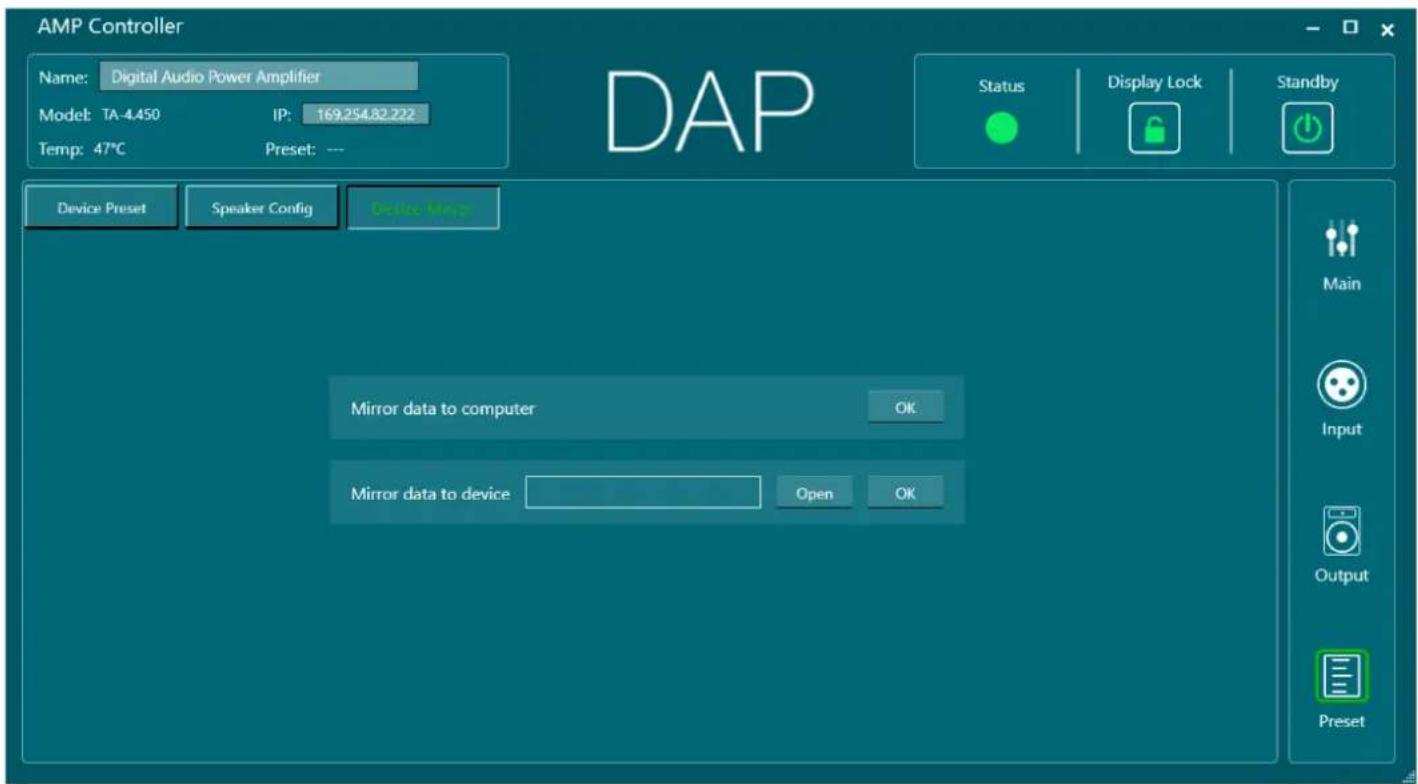Edit the device Name field
This screenshot has height=784, width=1418.
259,76
